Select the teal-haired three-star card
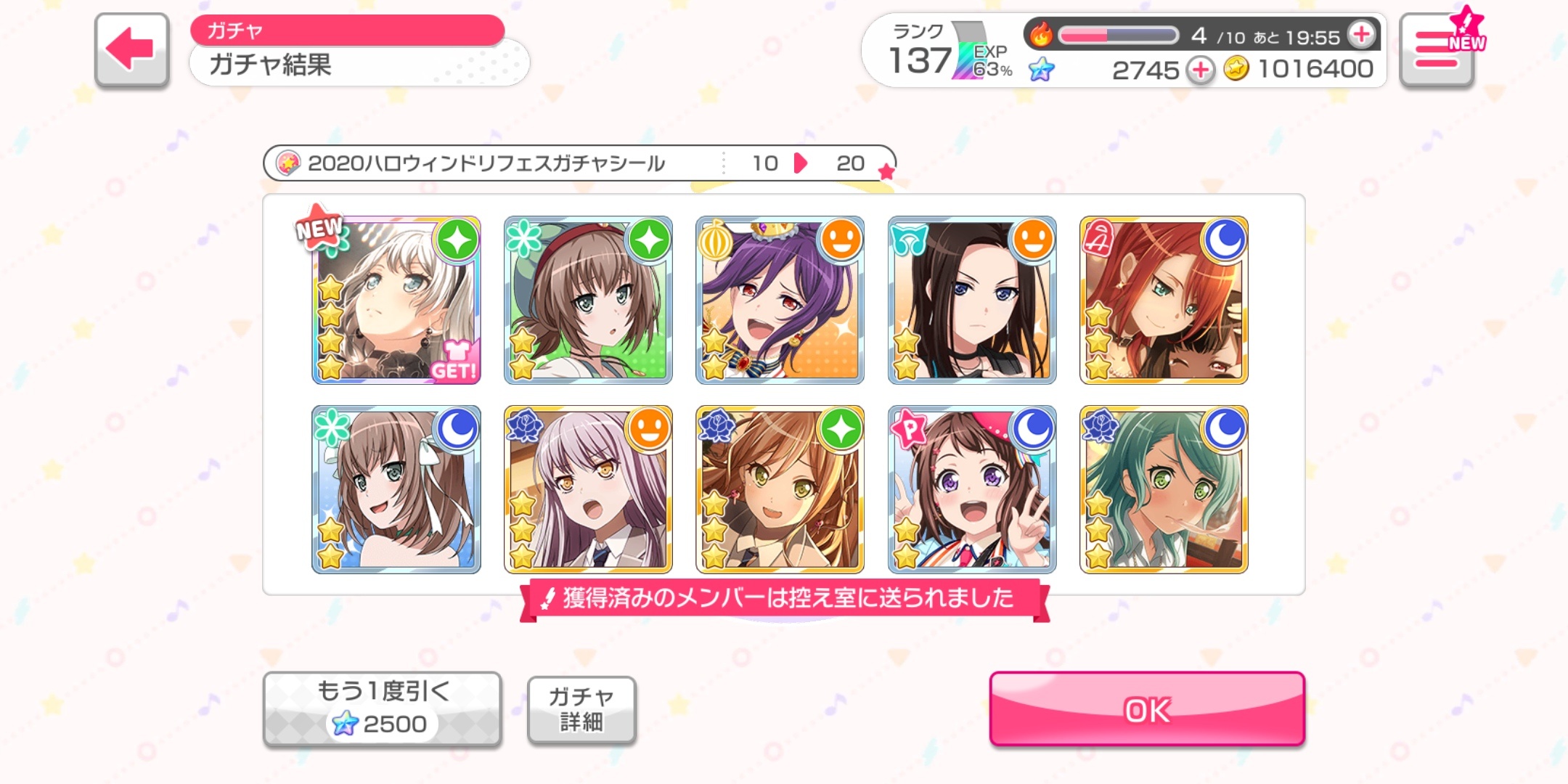The image size is (1568, 784). (1164, 489)
